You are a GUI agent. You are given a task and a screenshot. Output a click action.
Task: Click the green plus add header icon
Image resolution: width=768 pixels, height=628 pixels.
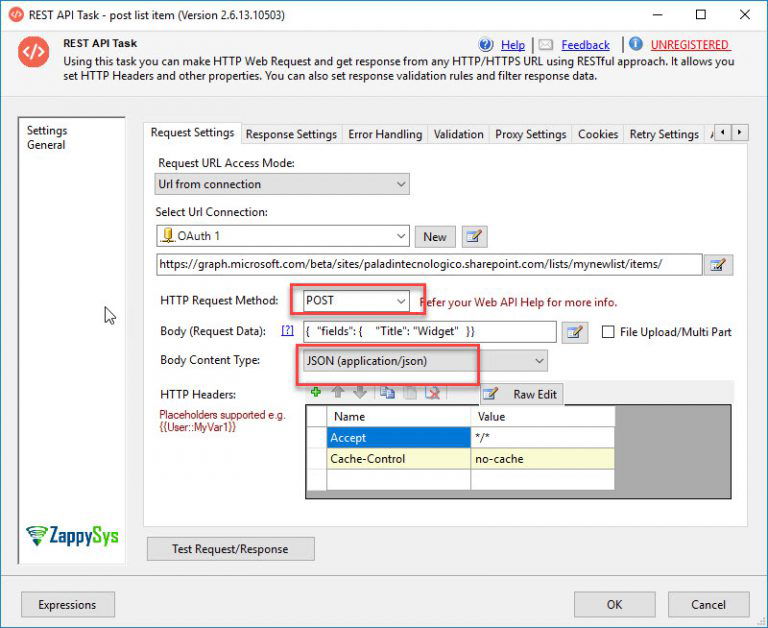pyautogui.click(x=317, y=393)
